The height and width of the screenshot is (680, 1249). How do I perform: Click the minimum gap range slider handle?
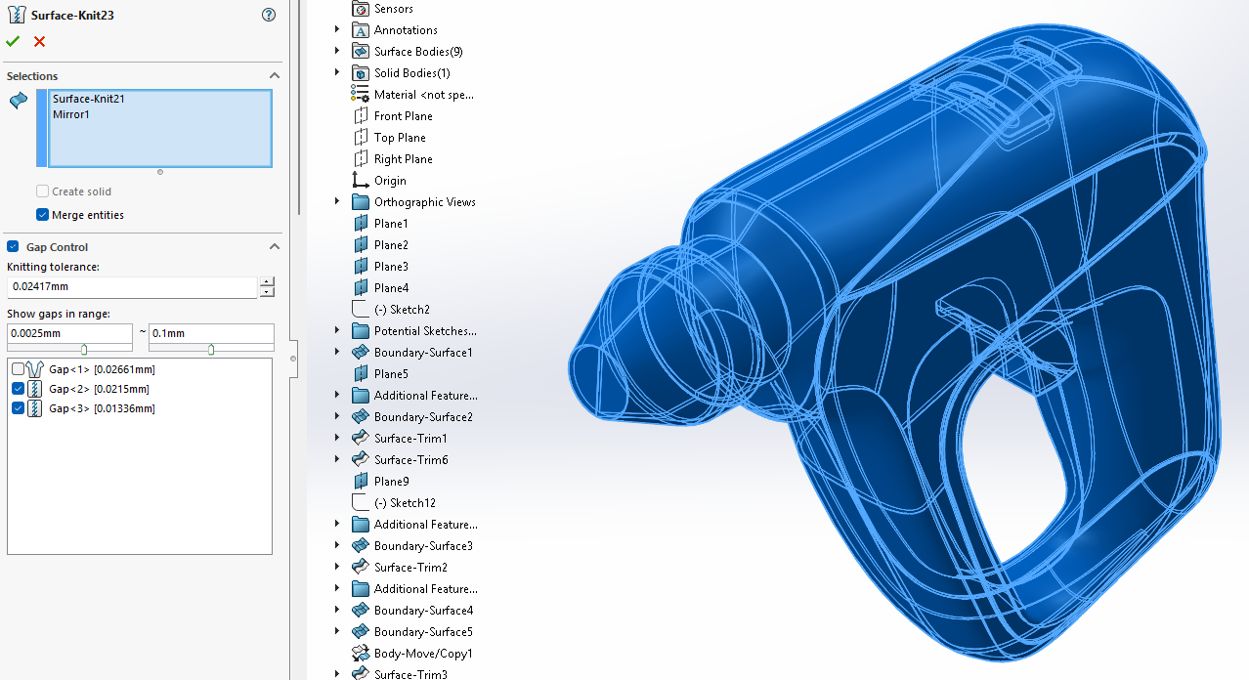click(x=84, y=349)
